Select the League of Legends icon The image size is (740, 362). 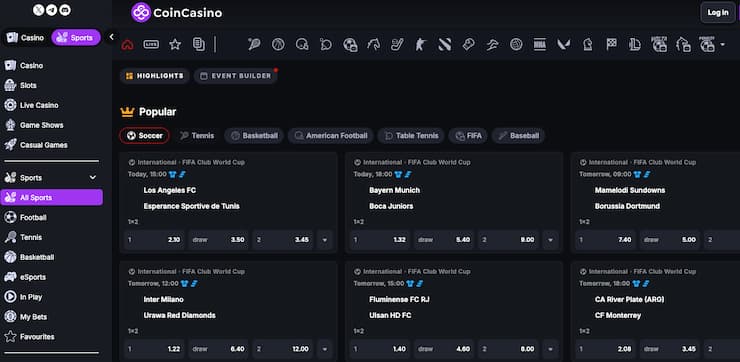[x=635, y=44]
